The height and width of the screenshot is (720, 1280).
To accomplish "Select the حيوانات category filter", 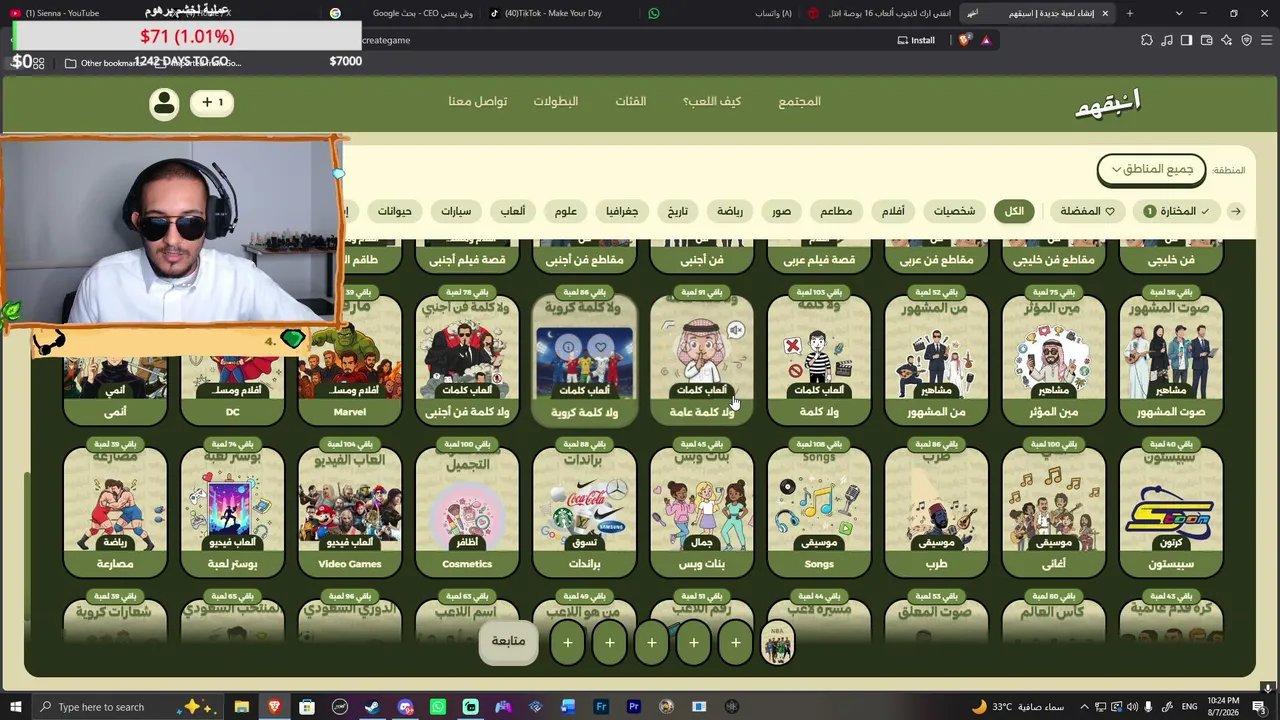I will coord(395,211).
